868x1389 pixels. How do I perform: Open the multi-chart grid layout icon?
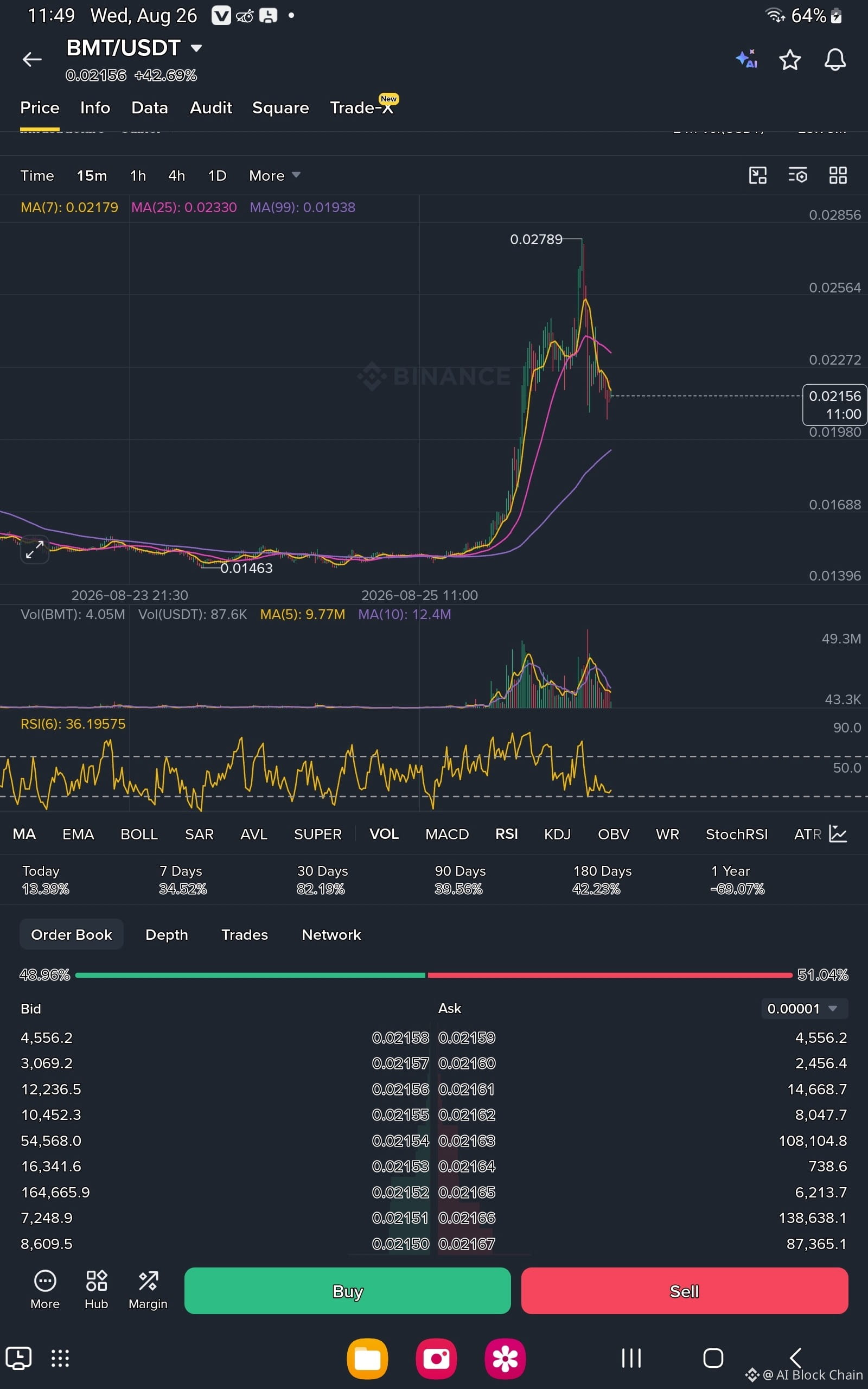[x=838, y=175]
